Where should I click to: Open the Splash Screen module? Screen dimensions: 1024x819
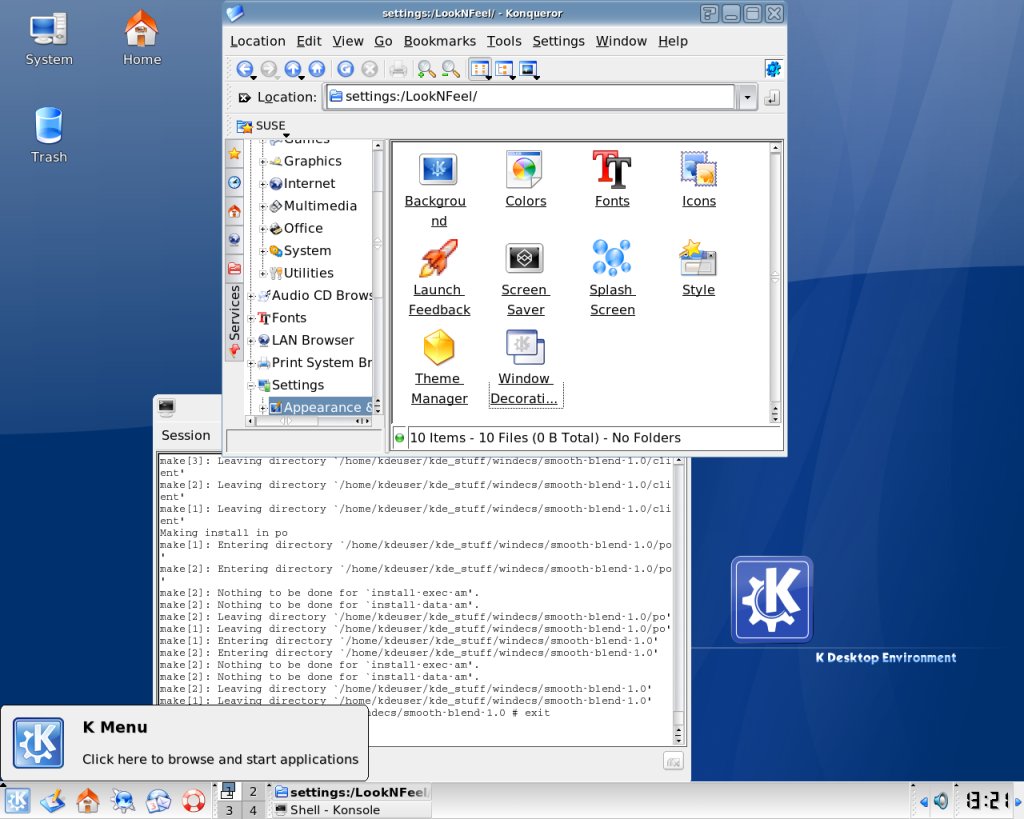point(612,278)
